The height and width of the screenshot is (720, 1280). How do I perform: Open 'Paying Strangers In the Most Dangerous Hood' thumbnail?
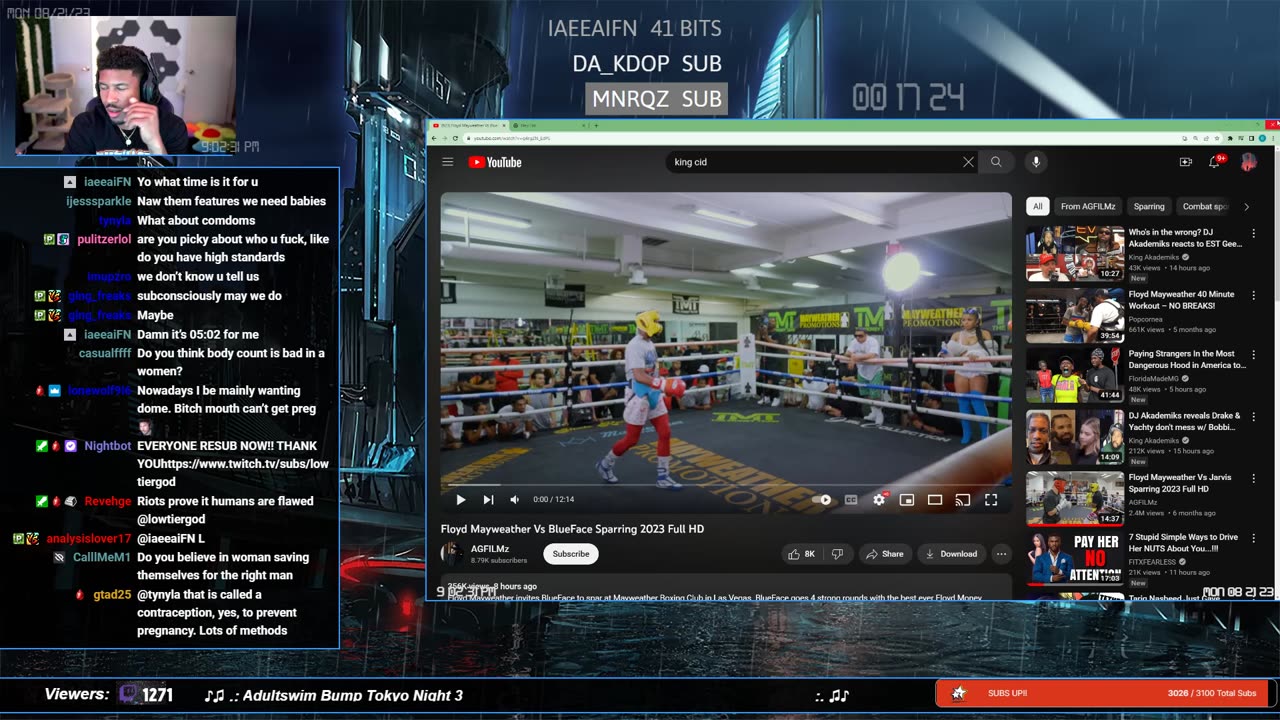click(x=1075, y=375)
